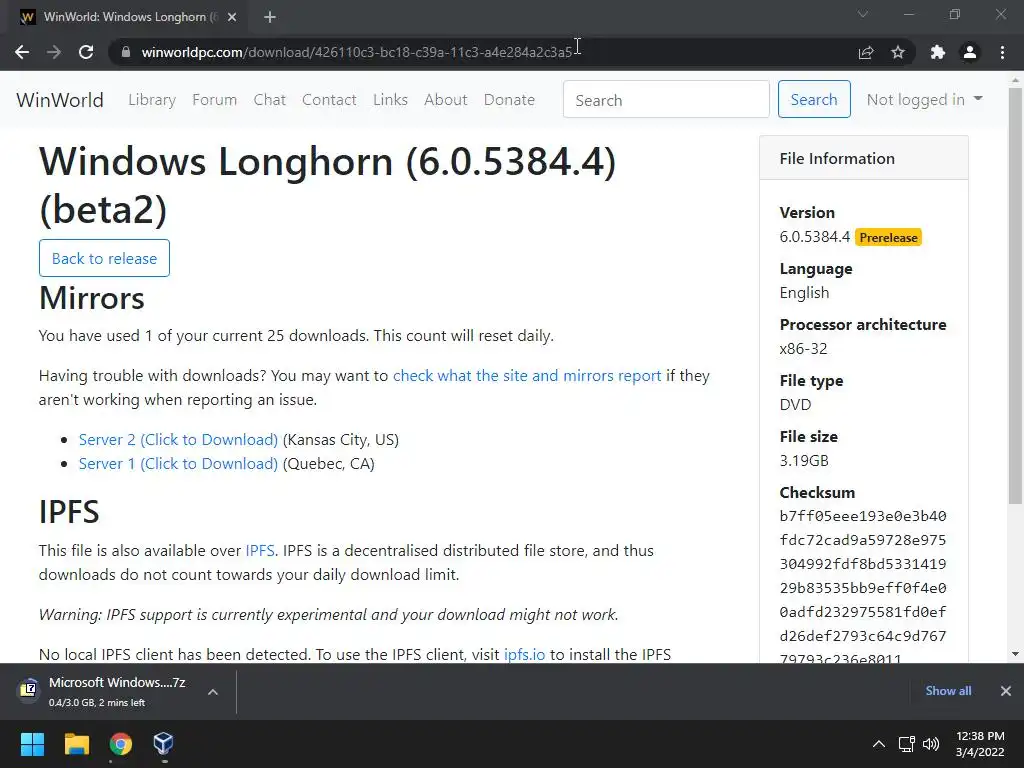Click the Chrome icon in the taskbar
Viewport: 1024px width, 768px height.
[120, 744]
